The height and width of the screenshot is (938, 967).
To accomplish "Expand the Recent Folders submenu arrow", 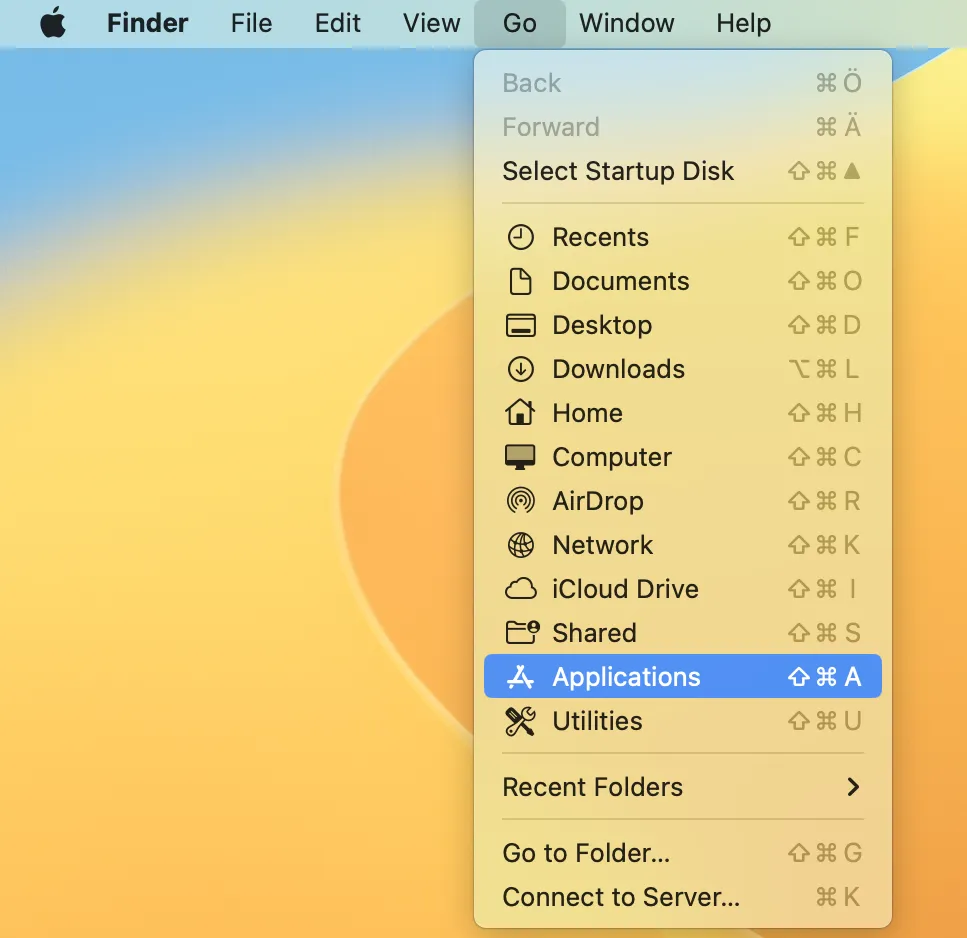I will click(x=853, y=787).
